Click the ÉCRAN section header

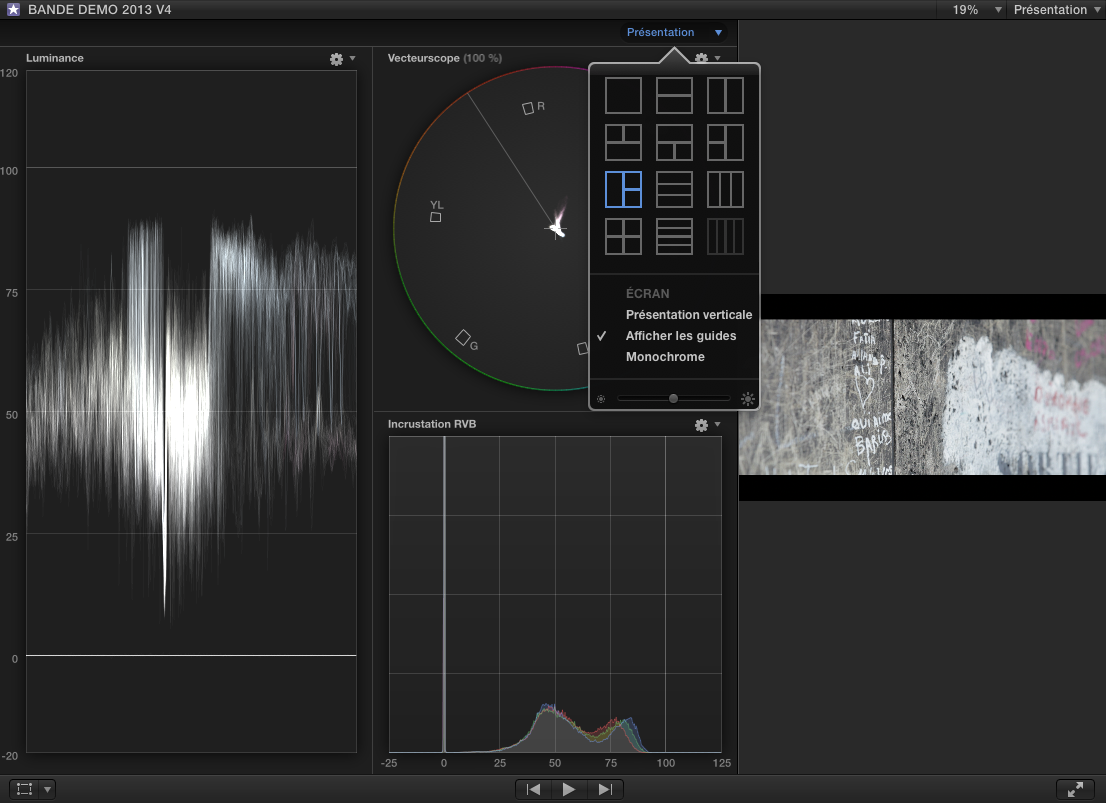click(648, 294)
